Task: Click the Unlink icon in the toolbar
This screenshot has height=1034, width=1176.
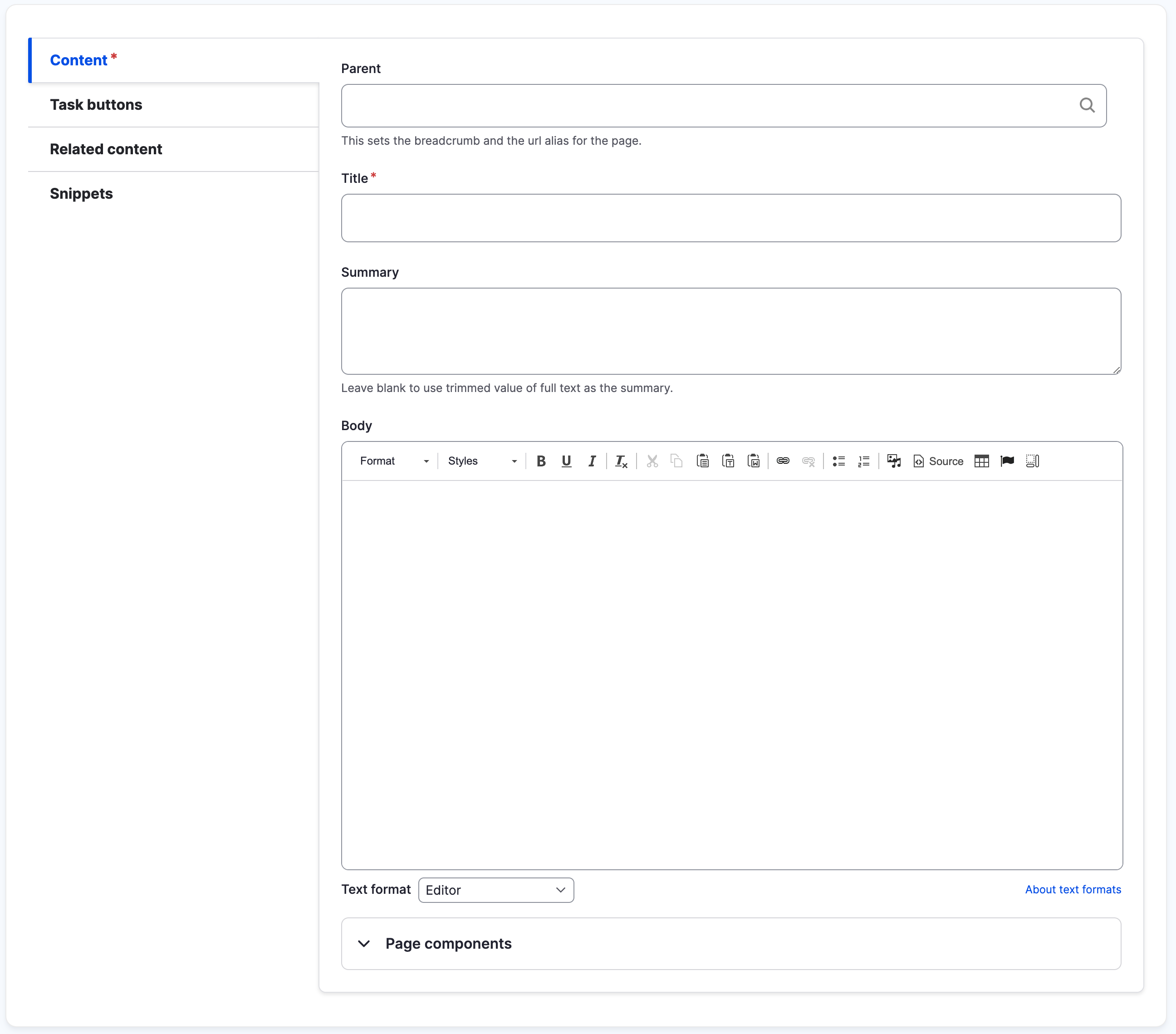Action: [809, 461]
